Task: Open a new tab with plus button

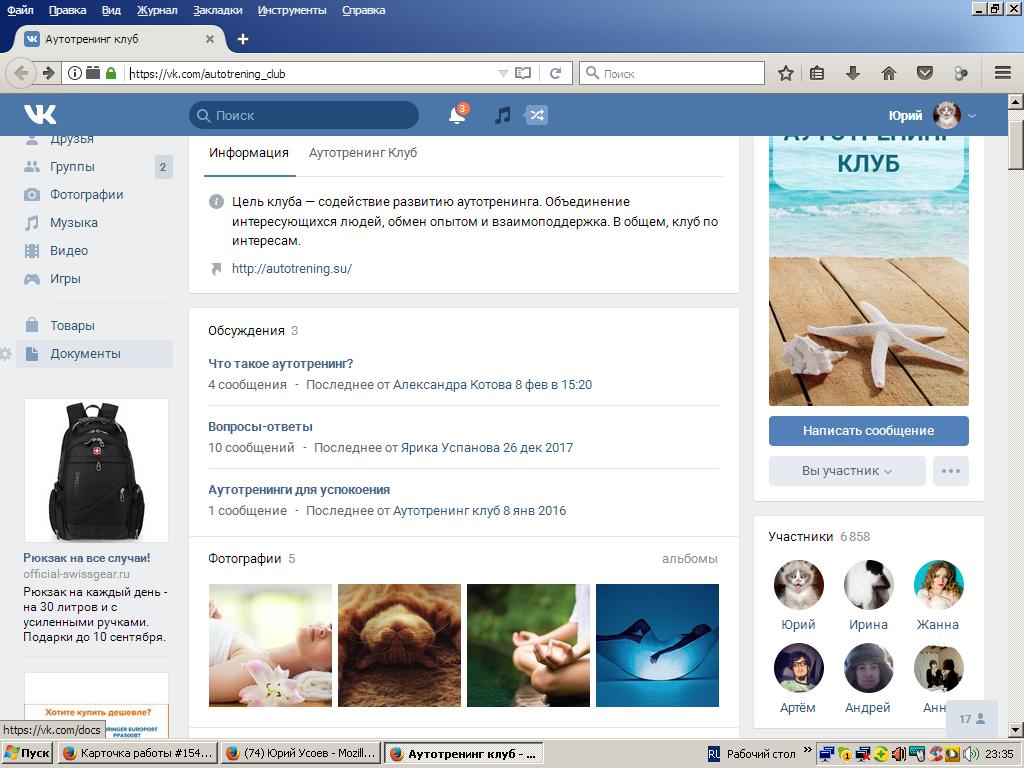Action: pyautogui.click(x=243, y=39)
